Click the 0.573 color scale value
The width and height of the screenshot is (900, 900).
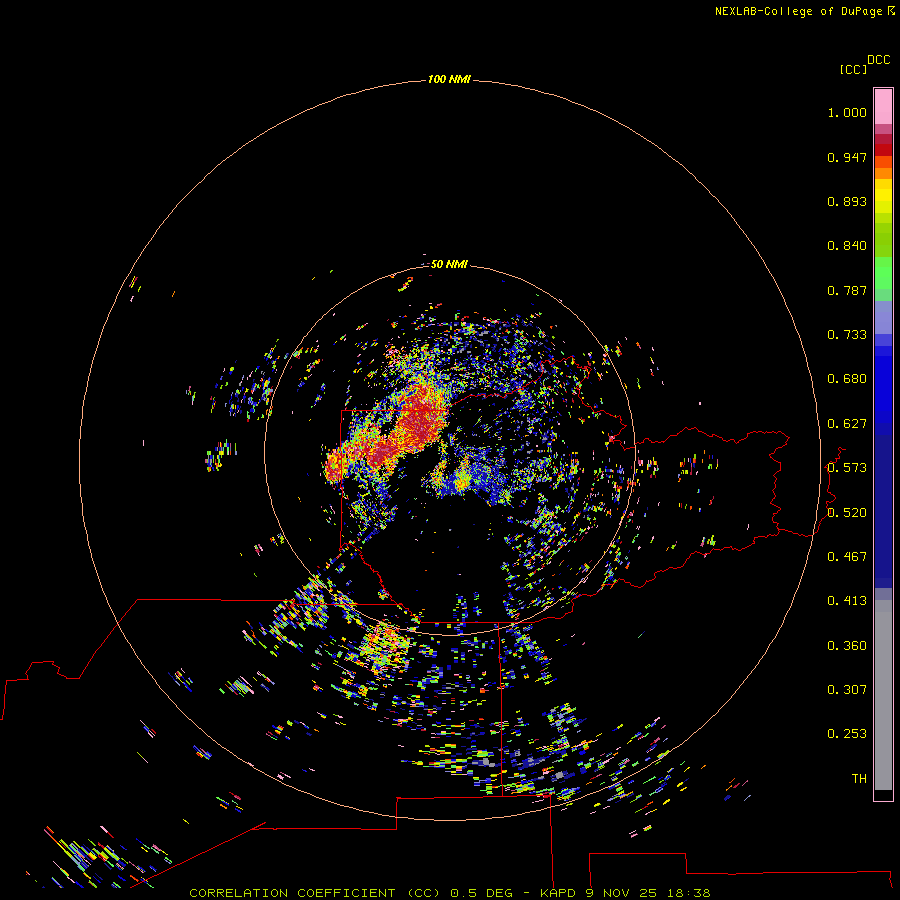coord(847,468)
